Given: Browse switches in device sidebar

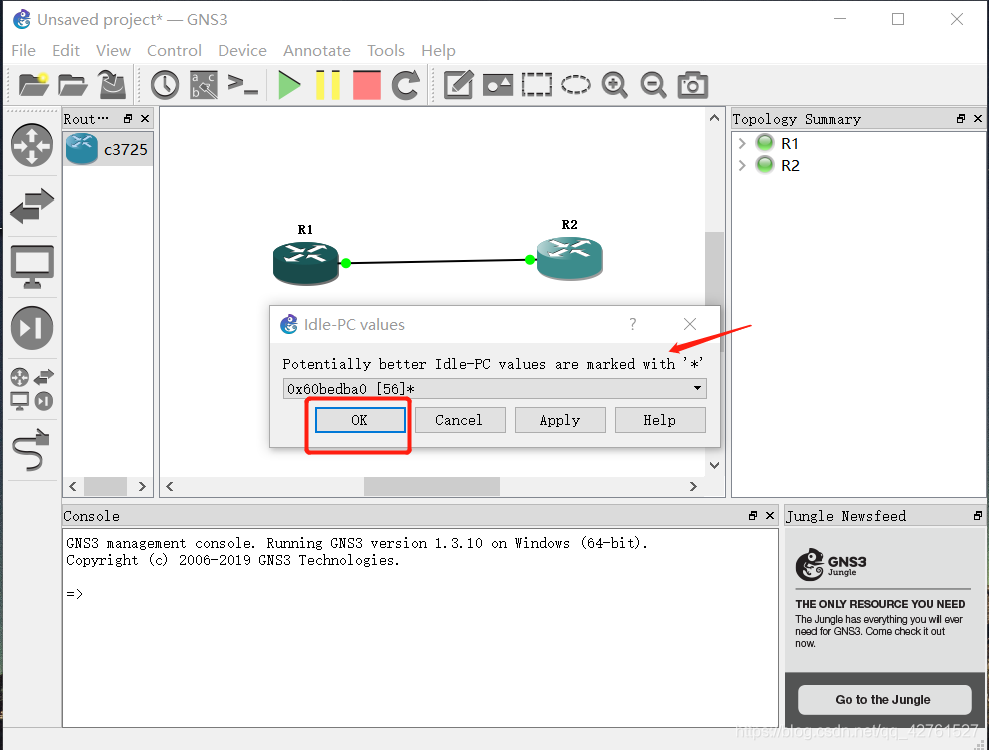Looking at the screenshot, I should pos(32,206).
